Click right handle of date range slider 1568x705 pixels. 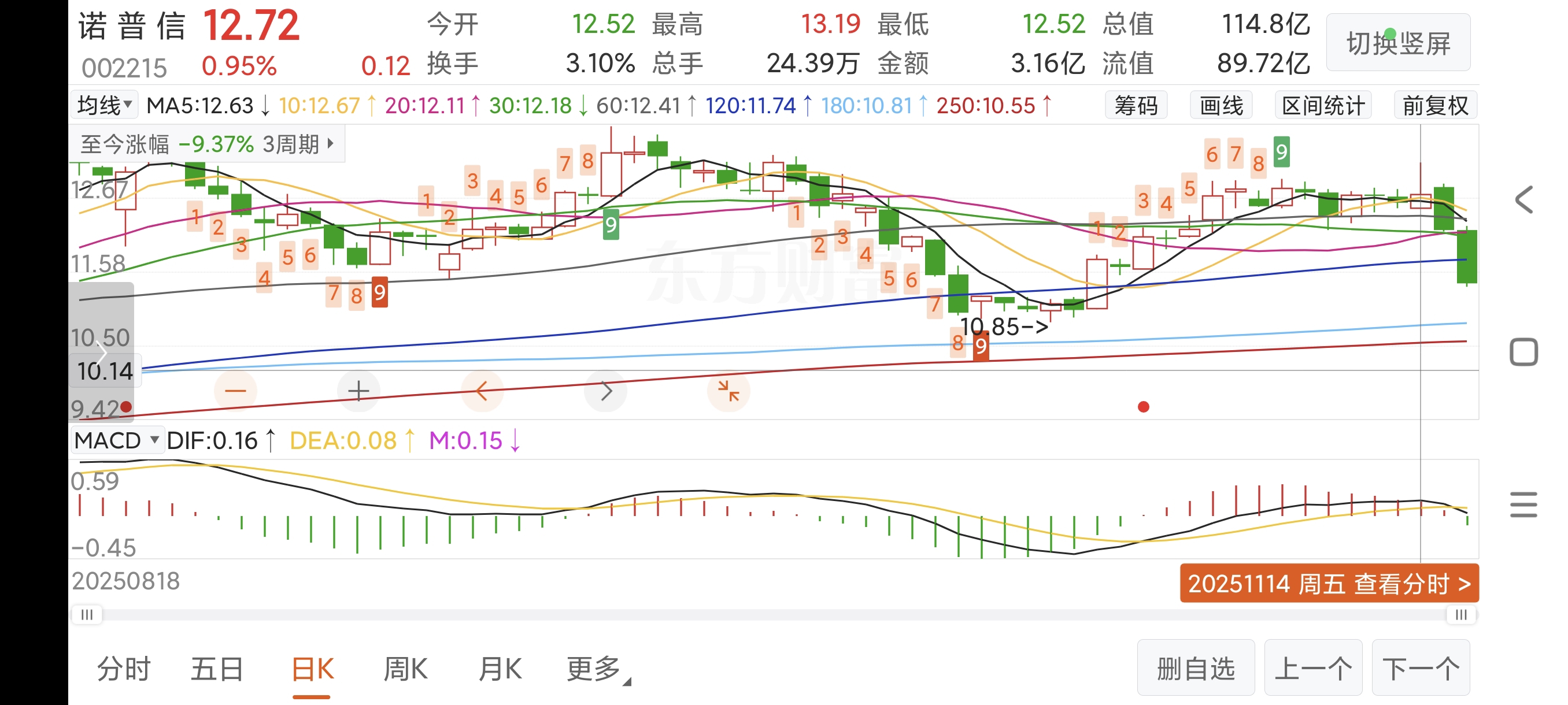pyautogui.click(x=1461, y=615)
